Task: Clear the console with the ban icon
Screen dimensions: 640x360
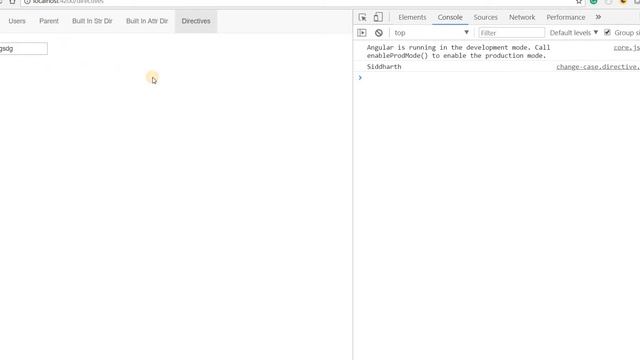Action: (x=379, y=33)
